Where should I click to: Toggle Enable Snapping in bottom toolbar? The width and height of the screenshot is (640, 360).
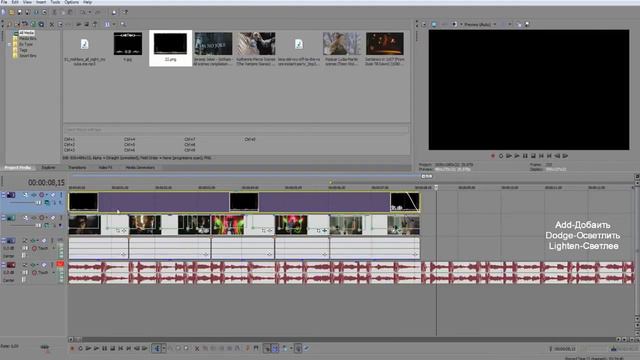(267, 349)
